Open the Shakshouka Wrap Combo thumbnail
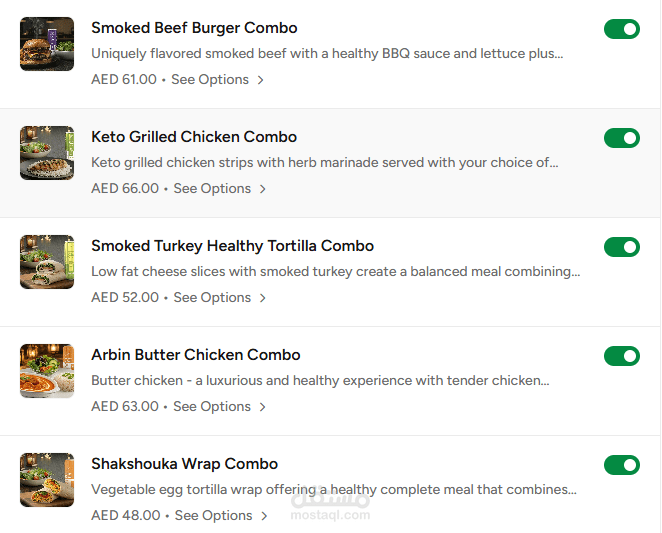 (47, 480)
